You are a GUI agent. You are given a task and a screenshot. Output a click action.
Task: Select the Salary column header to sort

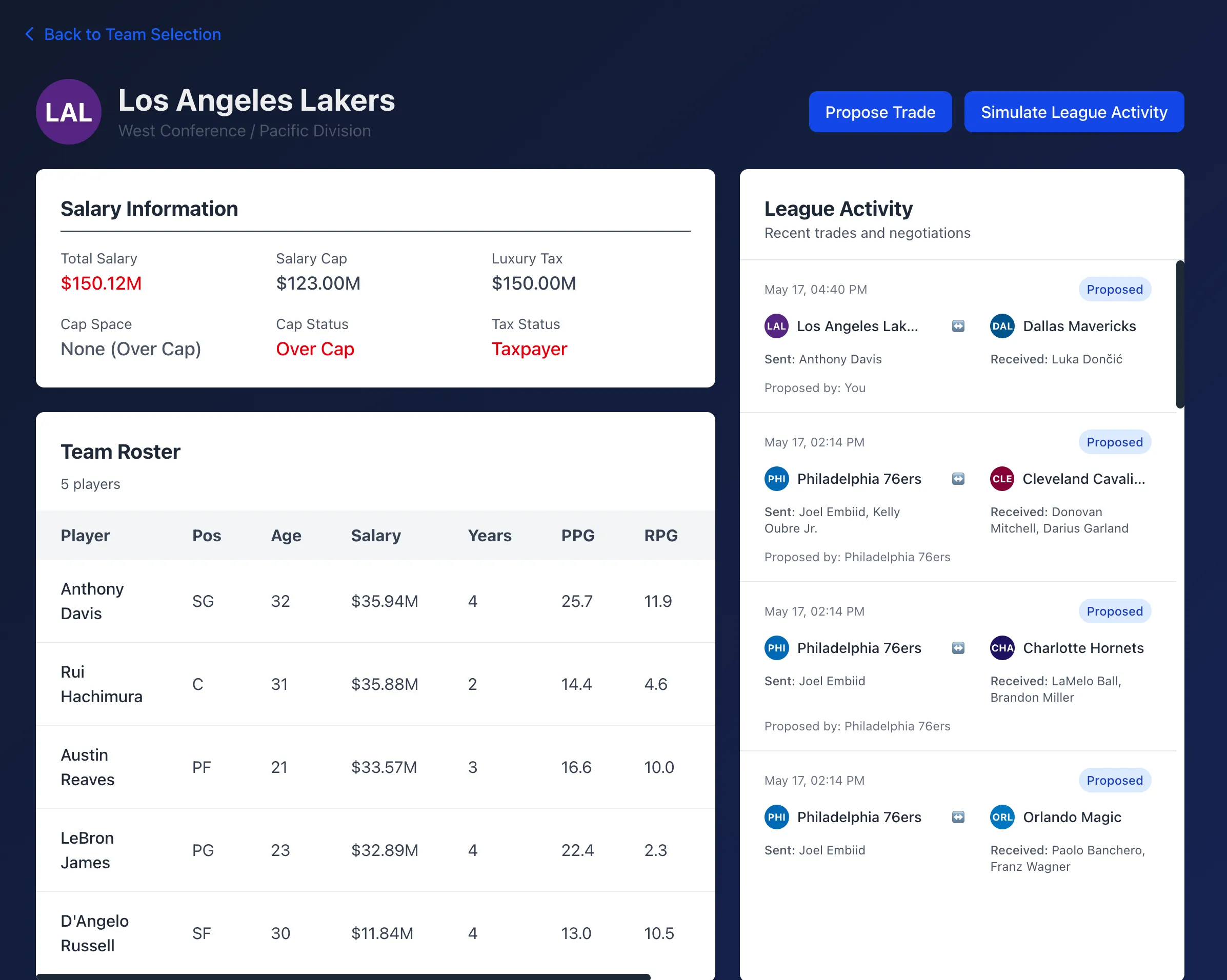click(x=376, y=535)
